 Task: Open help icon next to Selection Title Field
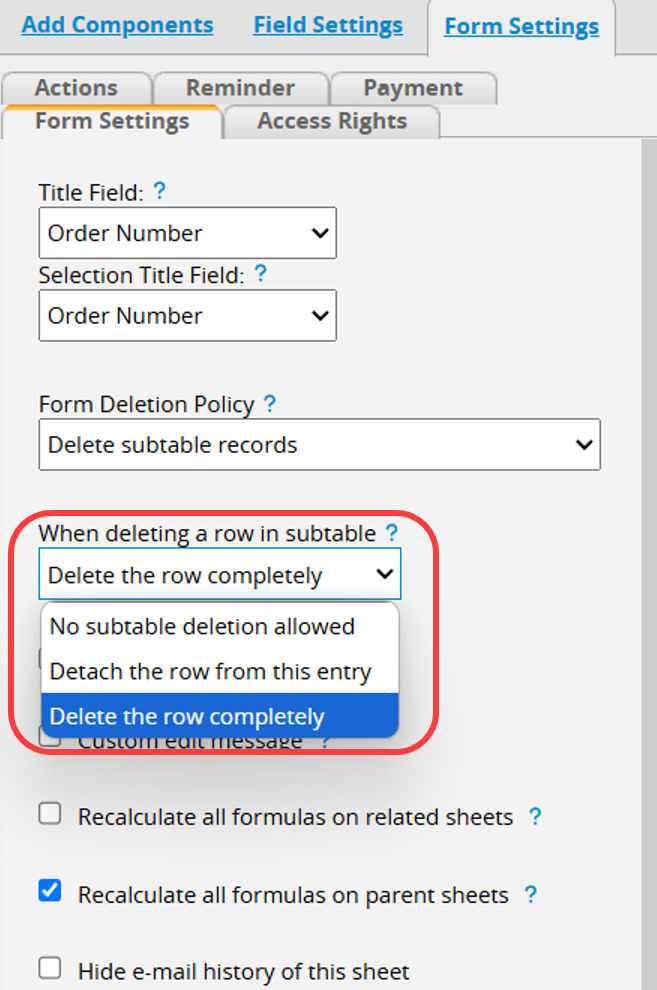point(260,273)
